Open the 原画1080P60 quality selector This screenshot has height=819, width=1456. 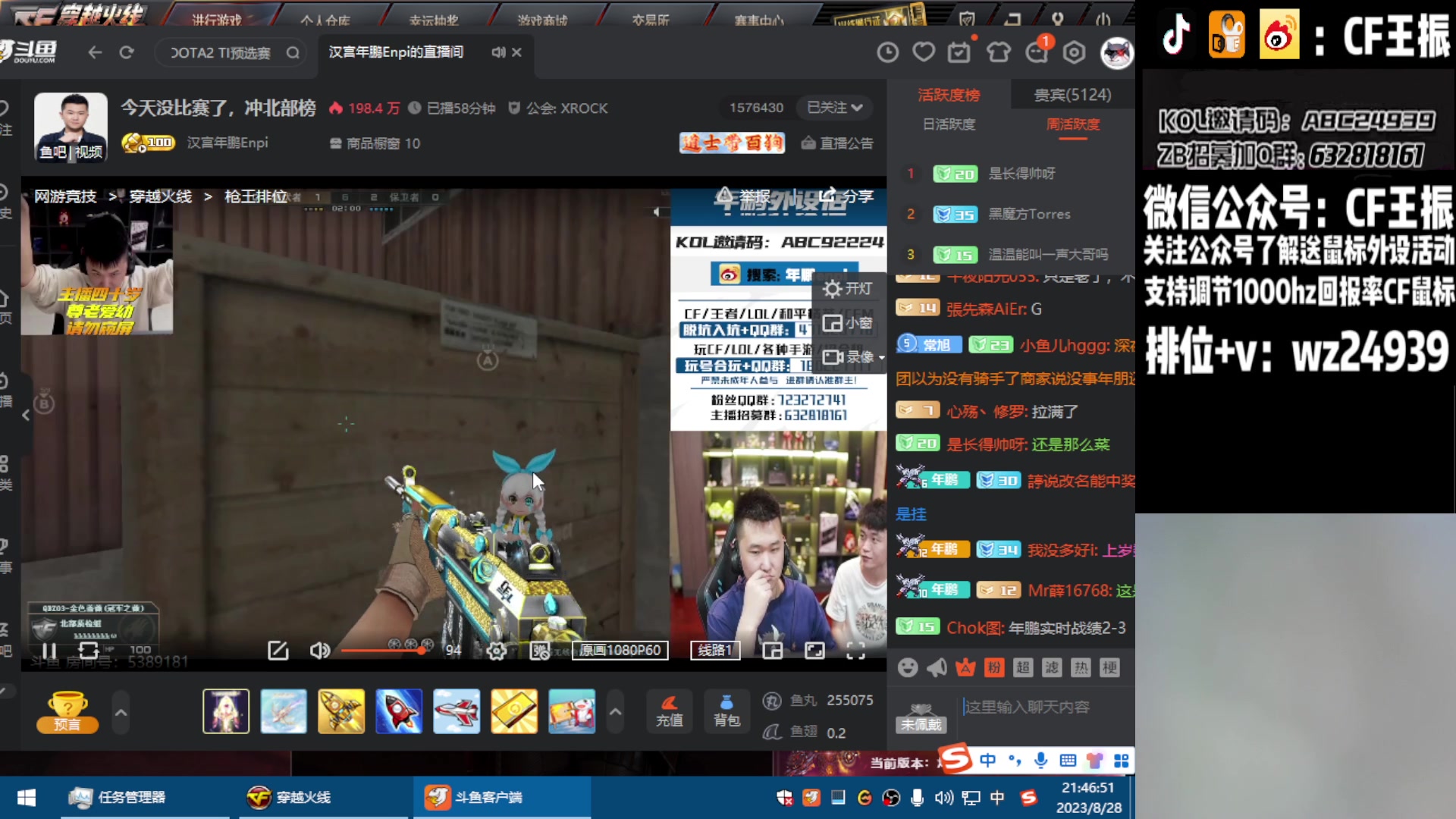pyautogui.click(x=620, y=651)
